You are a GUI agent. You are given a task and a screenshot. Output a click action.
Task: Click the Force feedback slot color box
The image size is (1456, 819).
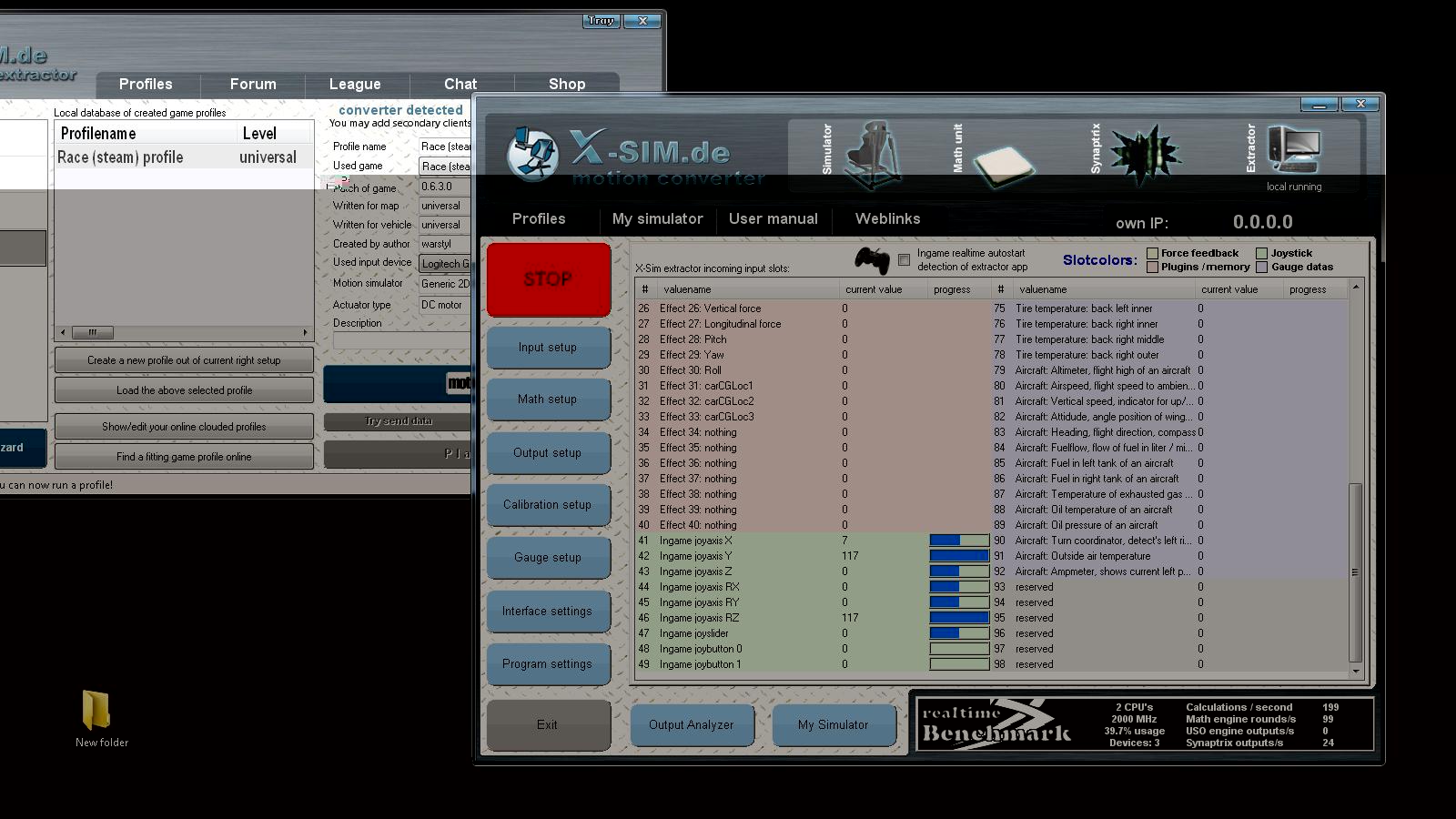(x=1152, y=253)
